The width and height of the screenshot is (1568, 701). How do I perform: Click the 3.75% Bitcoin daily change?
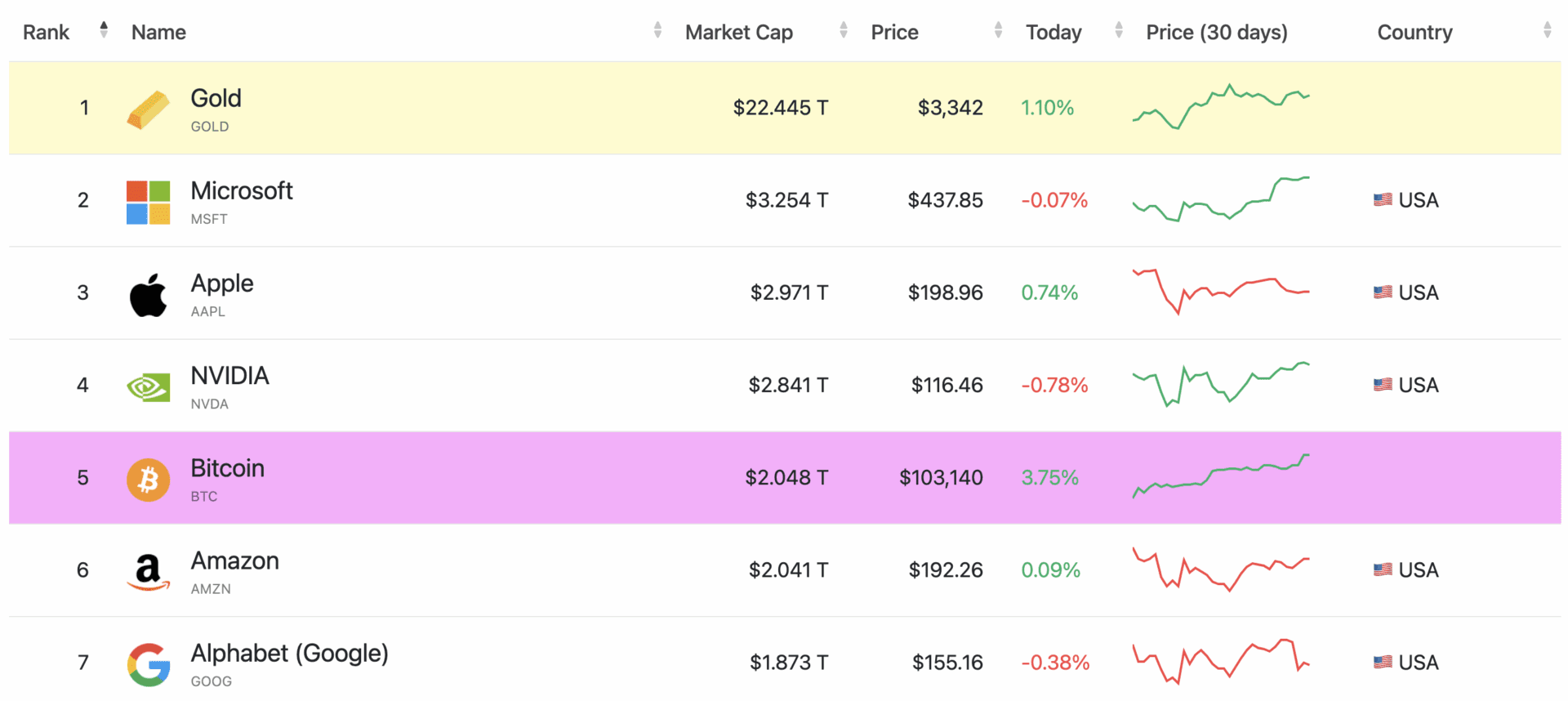click(1049, 477)
